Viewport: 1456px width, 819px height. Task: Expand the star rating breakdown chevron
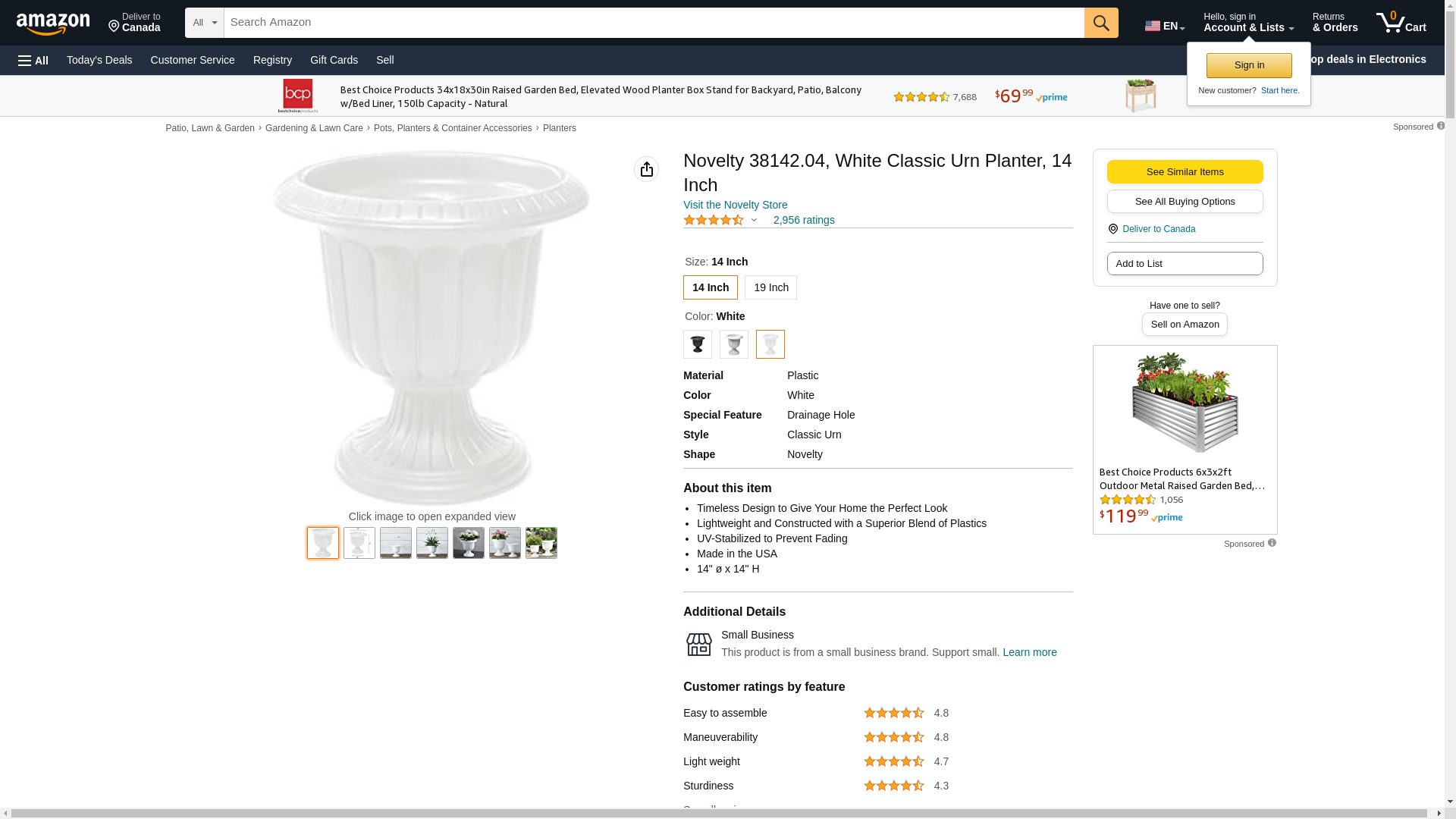coord(754,220)
